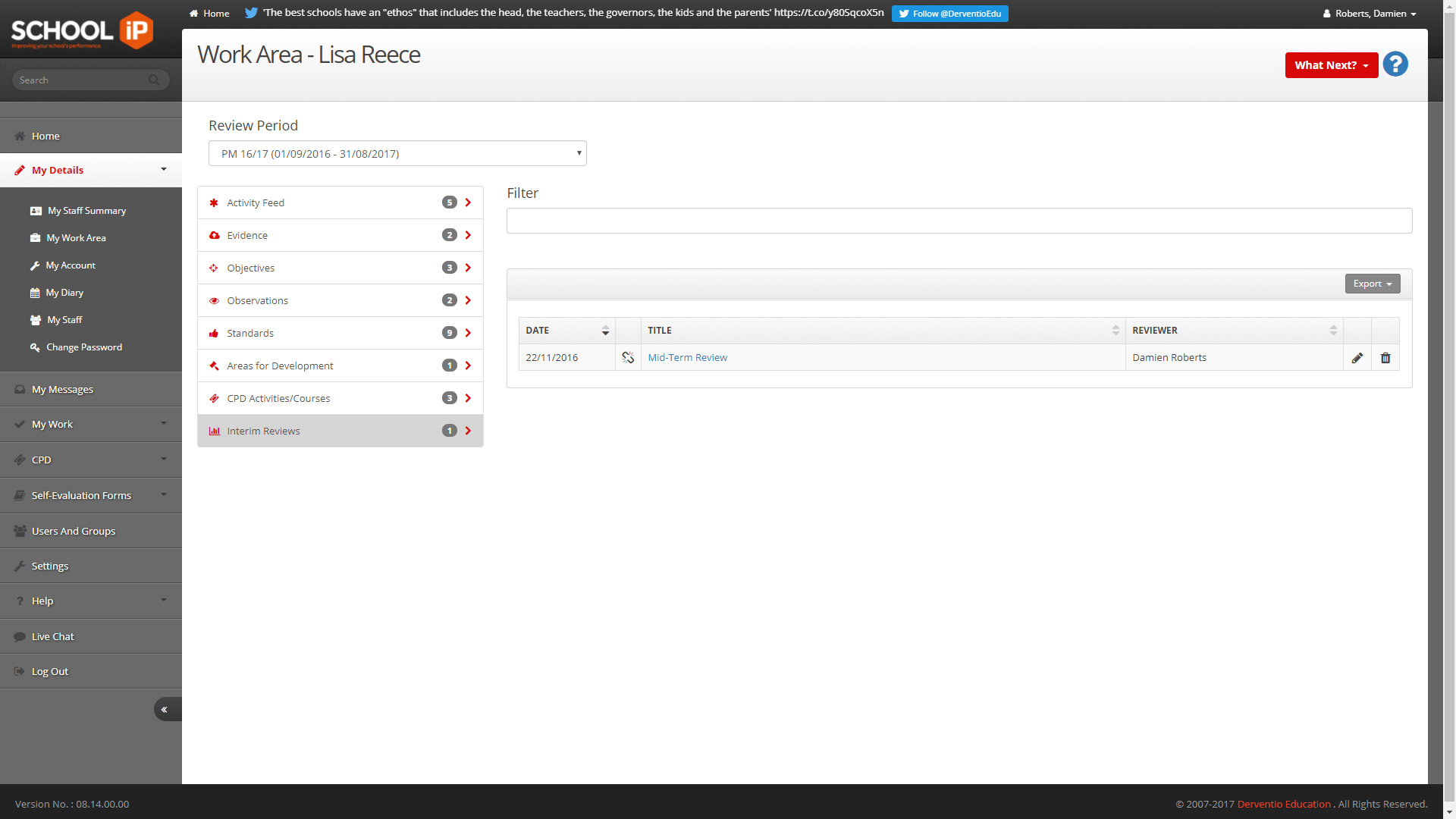This screenshot has width=1456, height=819.
Task: Open the Mid-Term Review link
Action: click(x=687, y=358)
